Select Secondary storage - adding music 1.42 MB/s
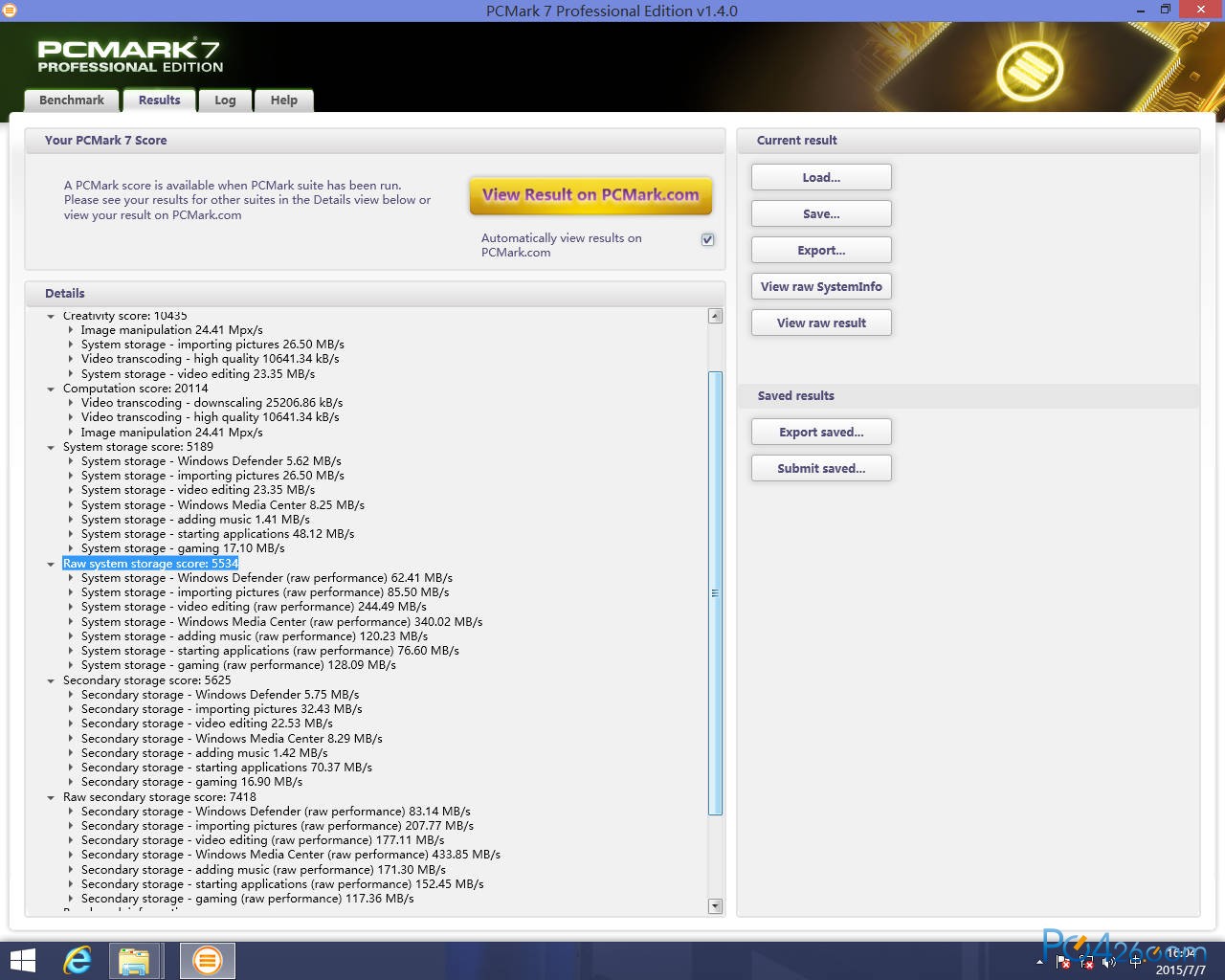 tap(204, 753)
